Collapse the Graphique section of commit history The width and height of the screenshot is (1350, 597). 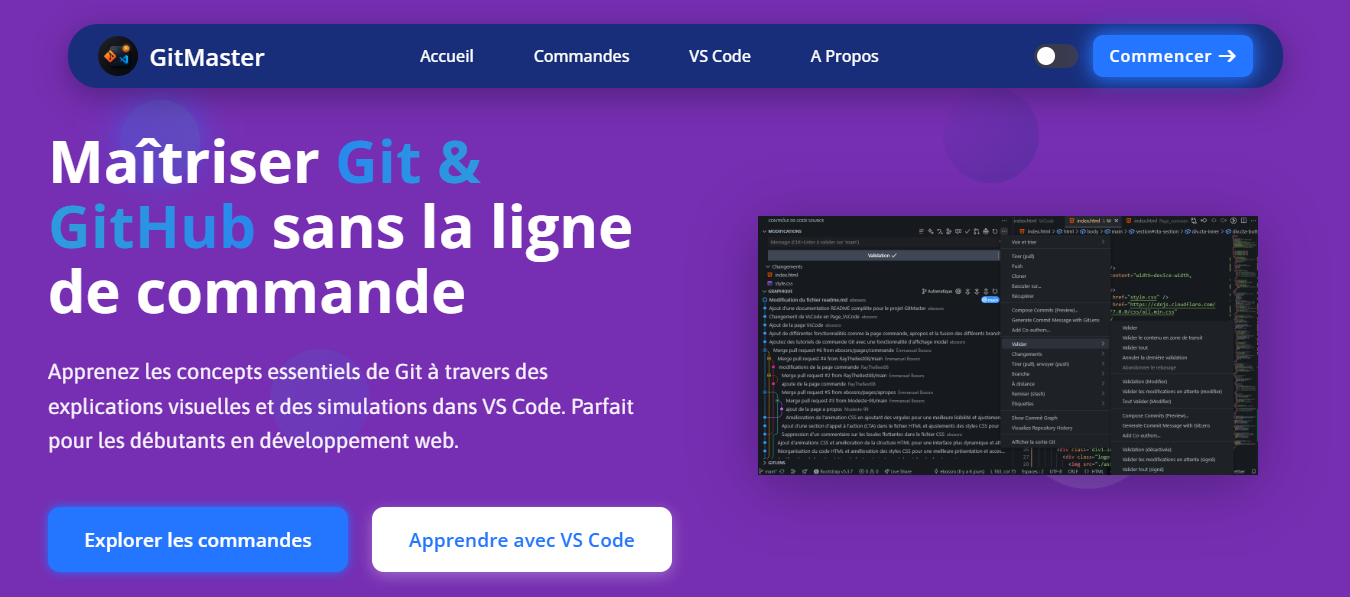point(765,291)
